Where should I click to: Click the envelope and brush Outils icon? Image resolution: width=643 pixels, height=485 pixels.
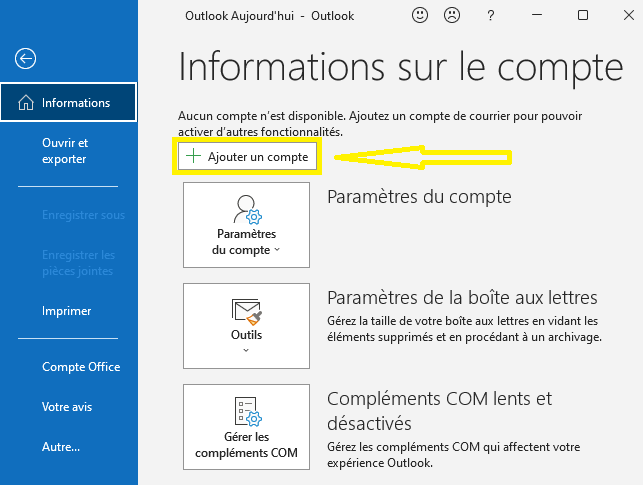pos(246,312)
